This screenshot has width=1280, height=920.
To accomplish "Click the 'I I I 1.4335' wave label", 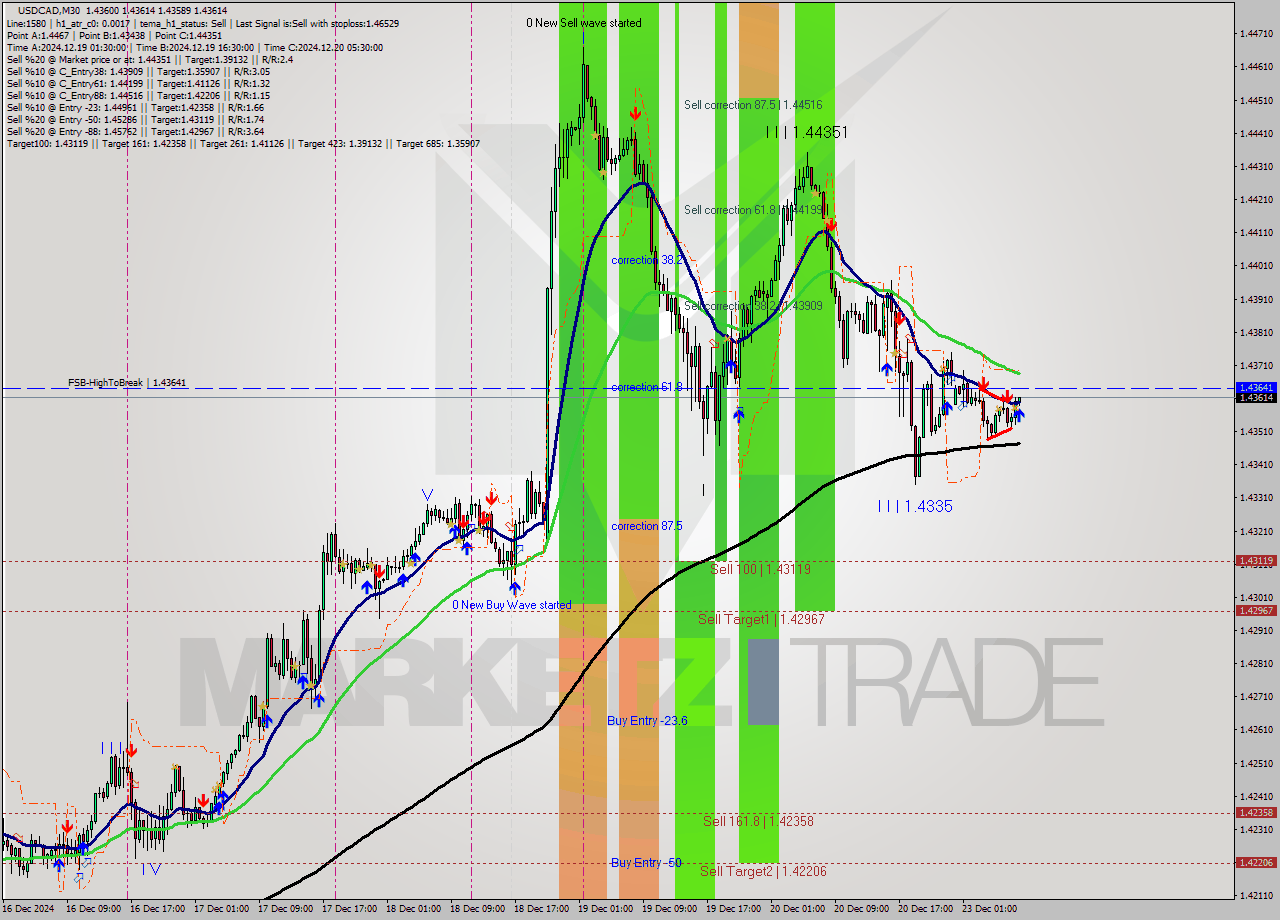I will click(914, 506).
